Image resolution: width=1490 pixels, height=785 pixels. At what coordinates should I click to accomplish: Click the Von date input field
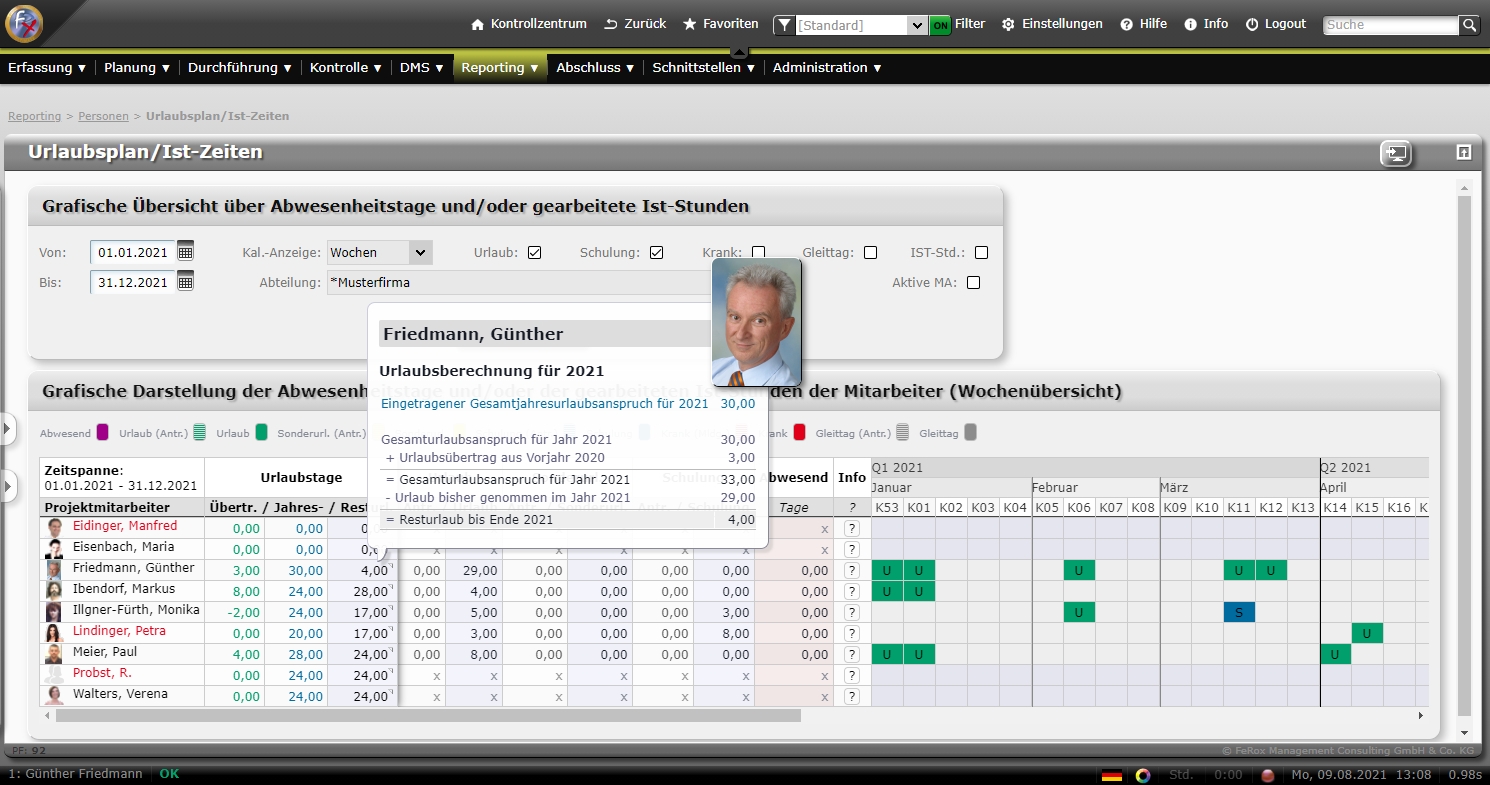[x=132, y=253]
